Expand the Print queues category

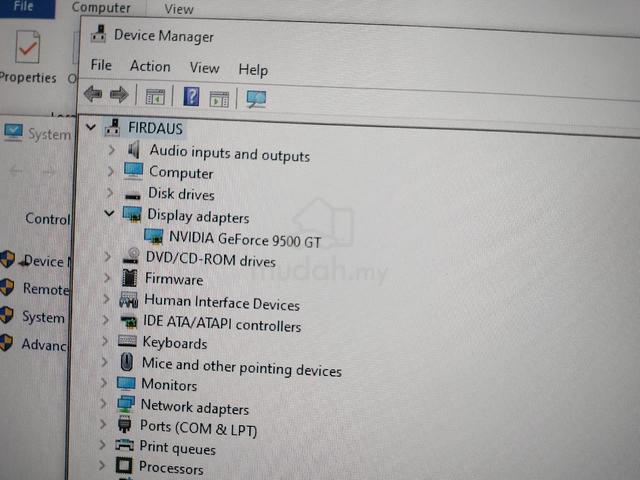tap(102, 444)
